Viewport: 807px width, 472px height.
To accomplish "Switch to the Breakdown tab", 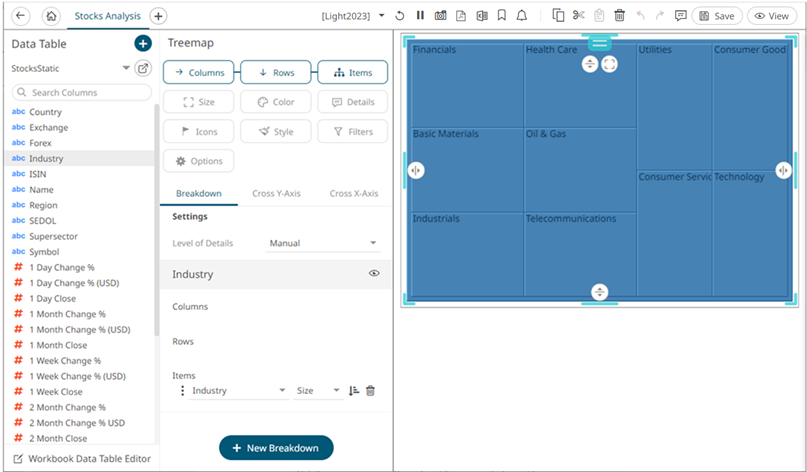I will click(199, 194).
